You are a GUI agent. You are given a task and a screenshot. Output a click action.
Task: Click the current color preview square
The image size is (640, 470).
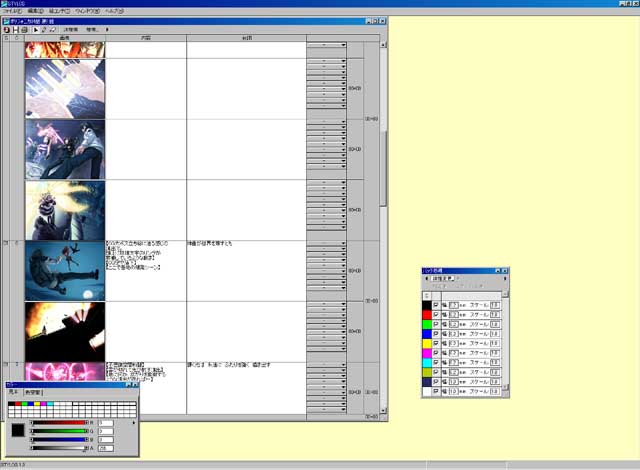(18, 430)
